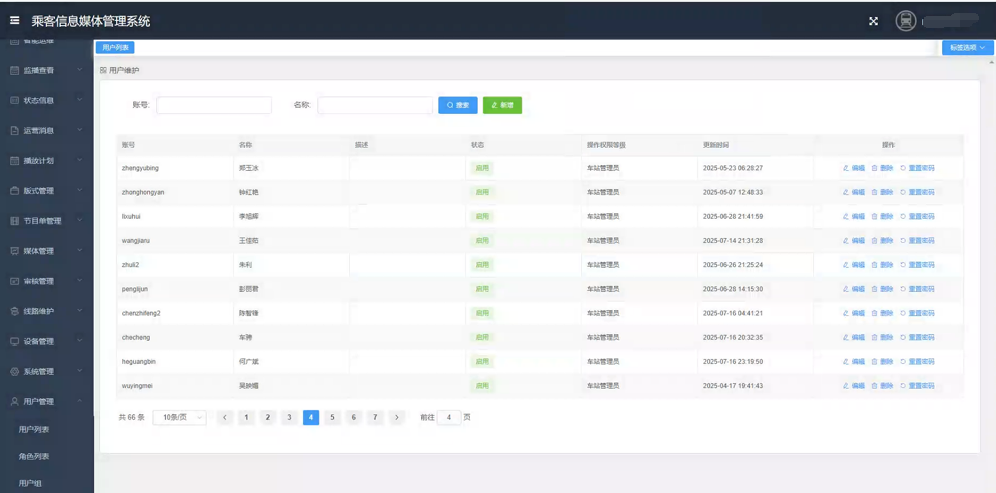Click the 启用 status tag for zhuli2
This screenshot has height=493, width=996.
point(482,265)
